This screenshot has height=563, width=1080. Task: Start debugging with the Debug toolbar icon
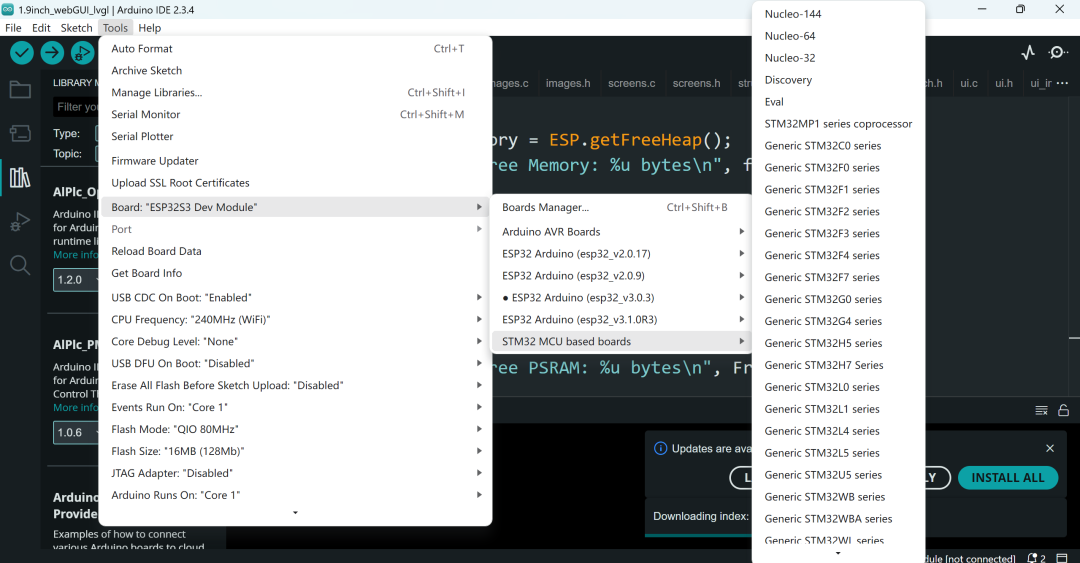pyautogui.click(x=82, y=52)
